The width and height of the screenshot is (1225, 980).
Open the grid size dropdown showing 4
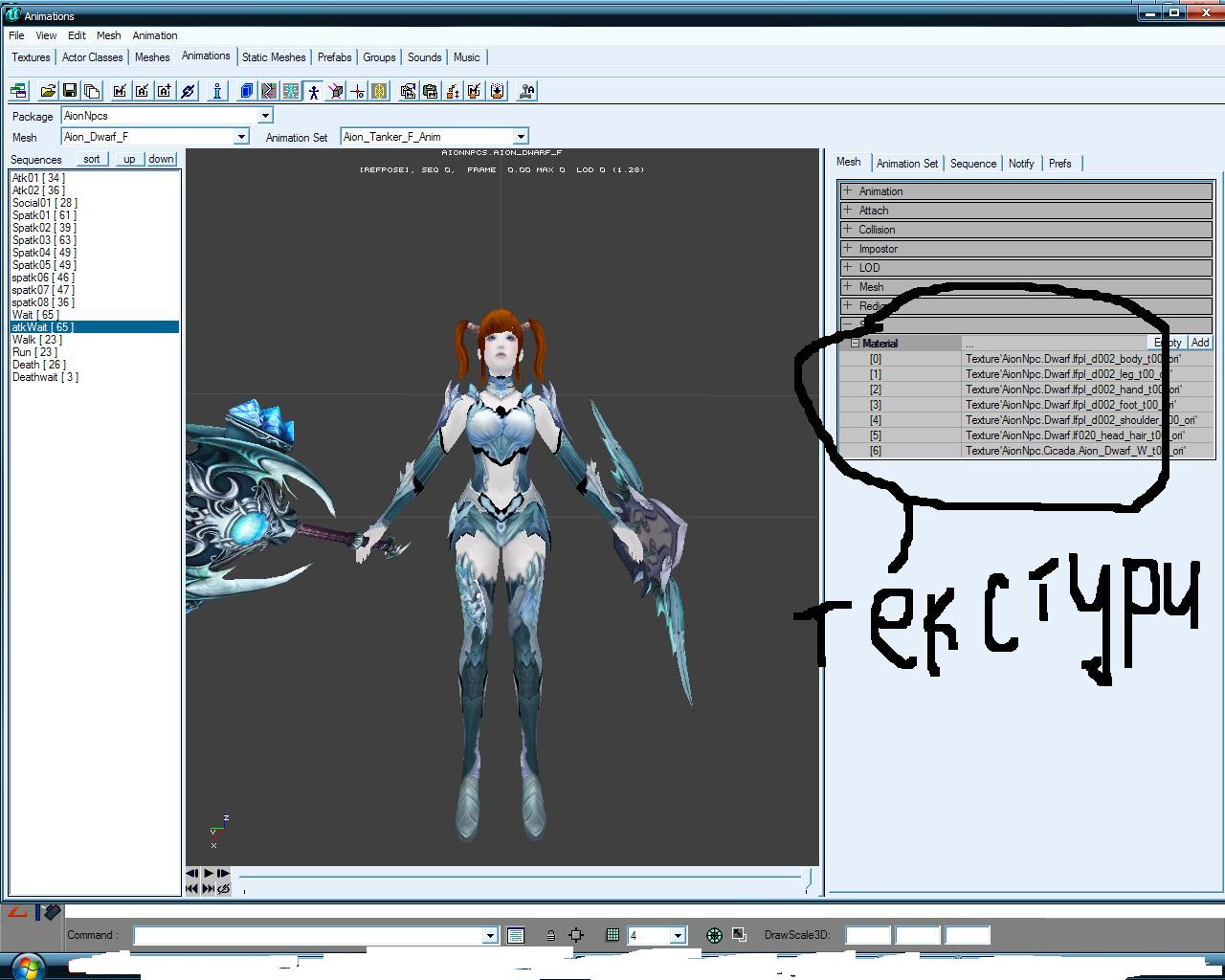tap(678, 935)
